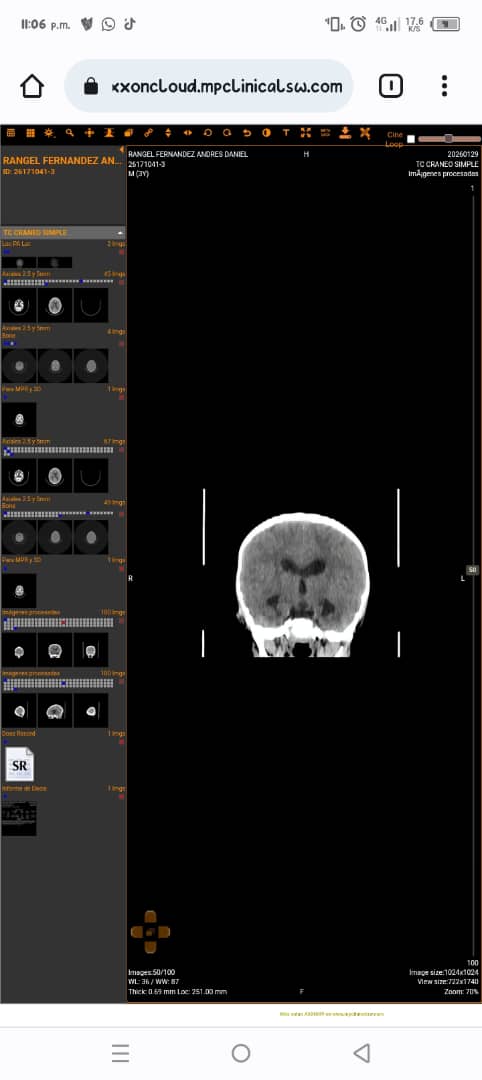Click the orange navigation cross pad
Image resolution: width=482 pixels, height=1080 pixels.
coord(150,932)
